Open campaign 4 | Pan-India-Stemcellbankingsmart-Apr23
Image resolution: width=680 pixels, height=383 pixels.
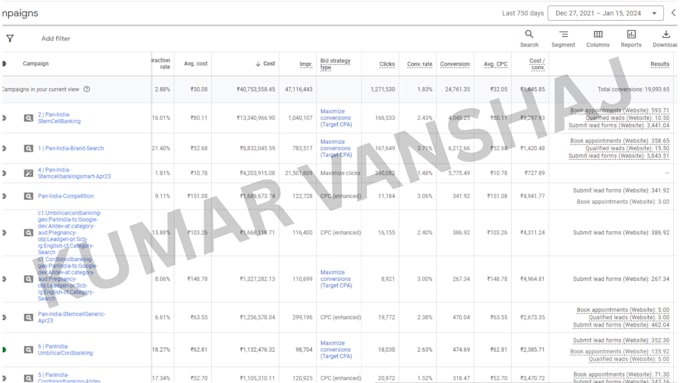tap(74, 173)
